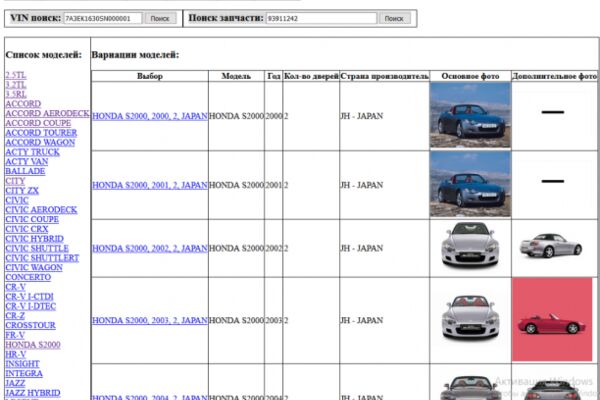Click the Год column header
This screenshot has width=600, height=400.
[274, 76]
